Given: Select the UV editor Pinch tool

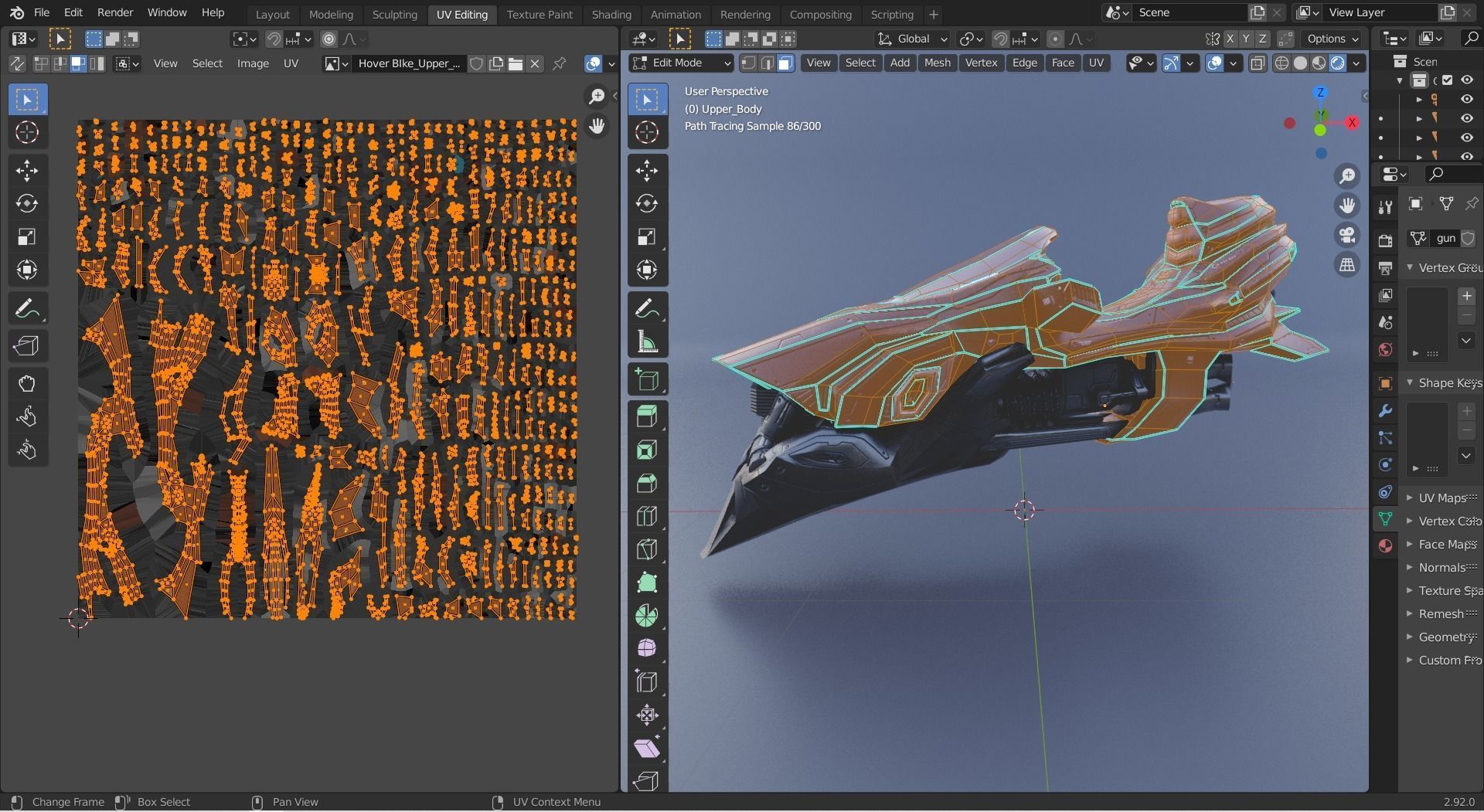Looking at the screenshot, I should click(27, 450).
